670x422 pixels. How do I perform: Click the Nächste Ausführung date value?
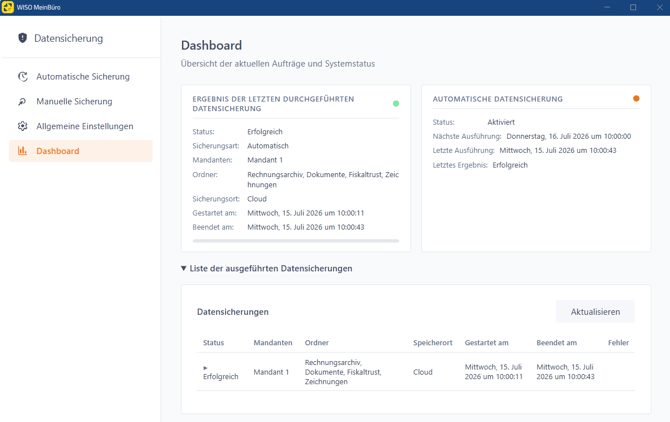(568, 136)
